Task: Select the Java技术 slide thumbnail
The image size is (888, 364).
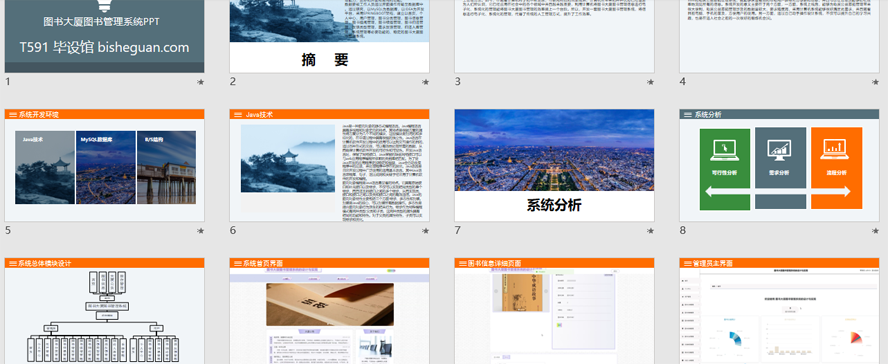Action: pyautogui.click(x=329, y=165)
